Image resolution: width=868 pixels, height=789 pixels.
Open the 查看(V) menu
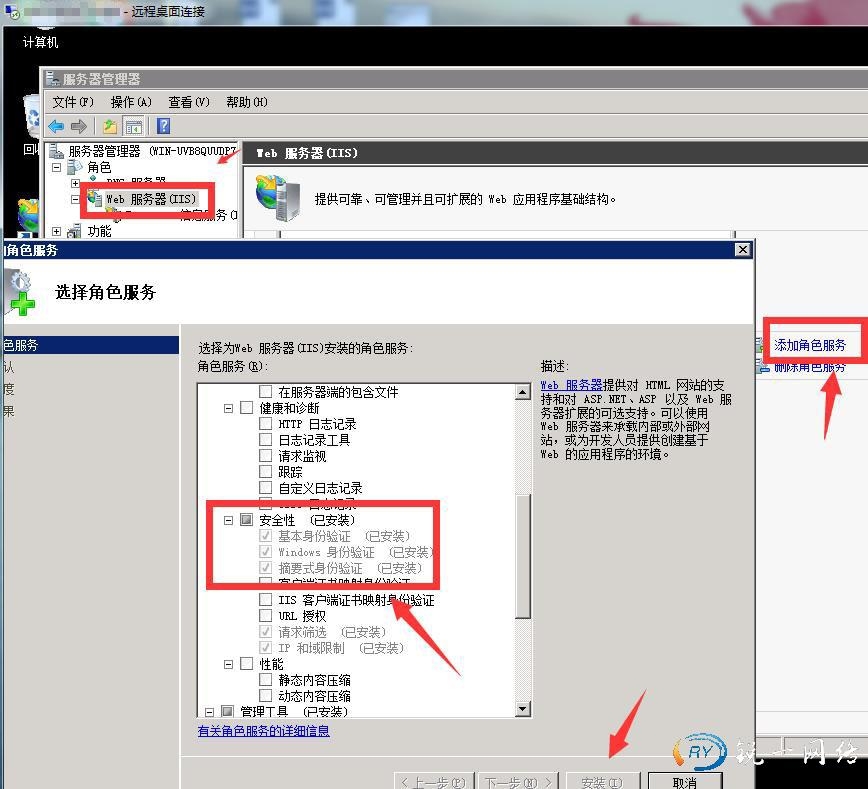188,102
